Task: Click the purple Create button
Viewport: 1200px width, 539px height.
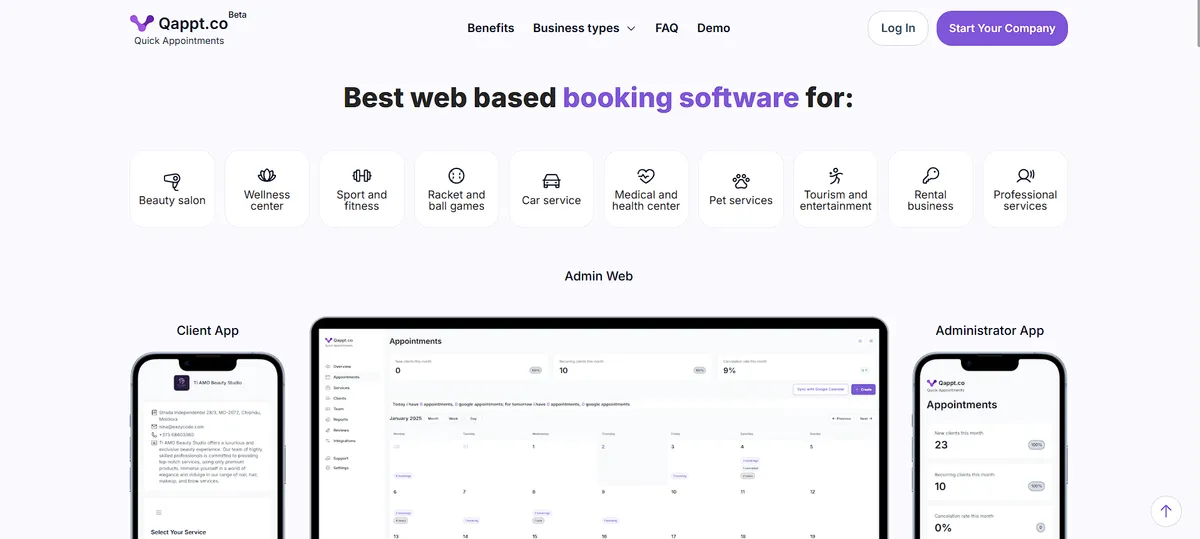Action: [863, 389]
